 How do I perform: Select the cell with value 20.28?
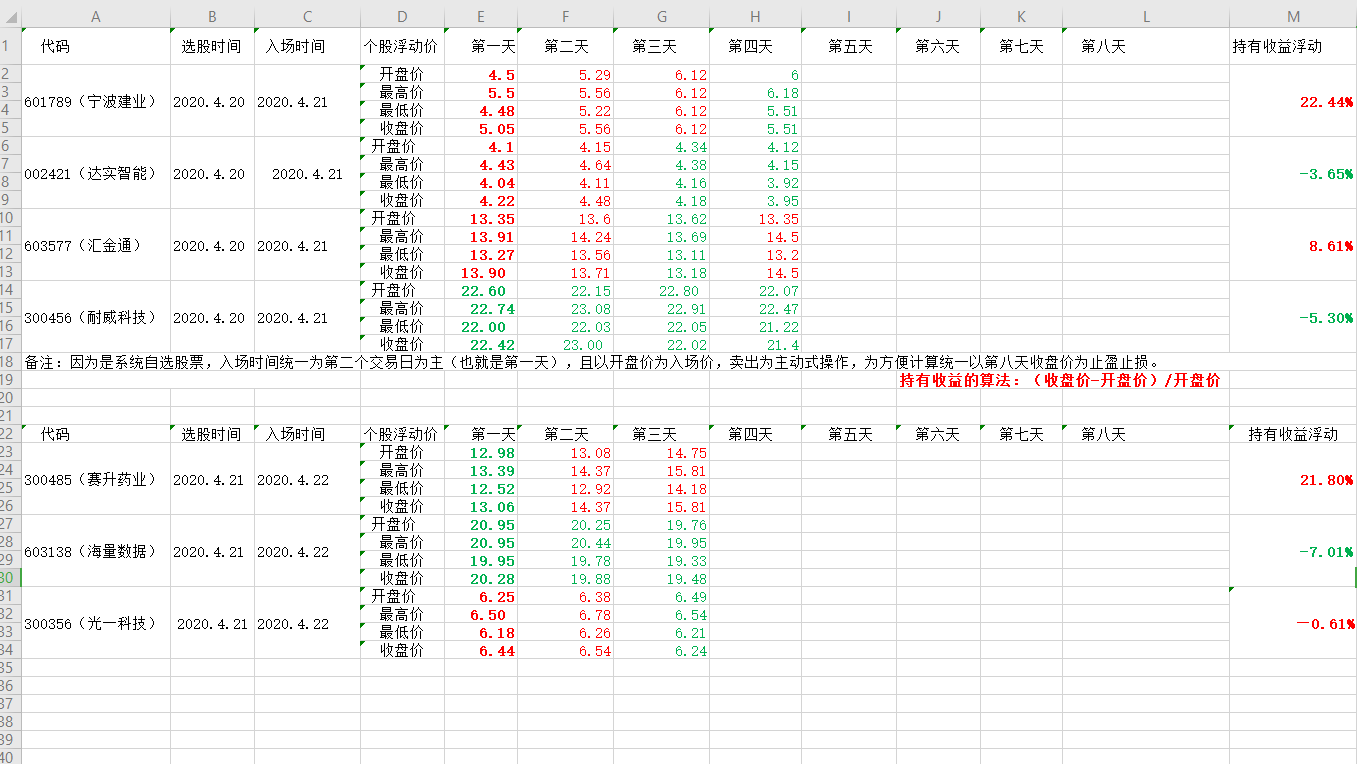pyautogui.click(x=481, y=579)
